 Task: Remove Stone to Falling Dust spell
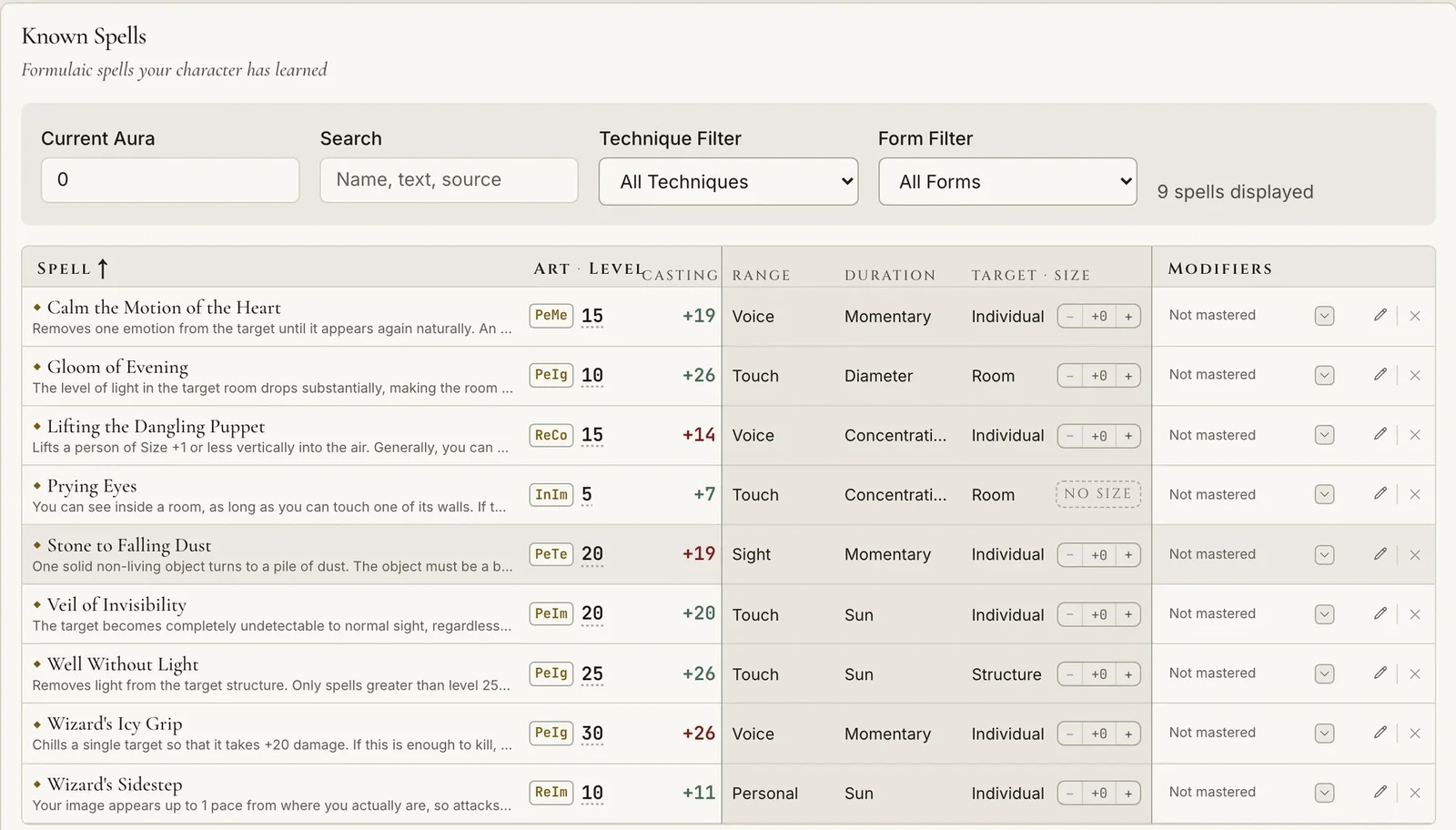click(1415, 554)
